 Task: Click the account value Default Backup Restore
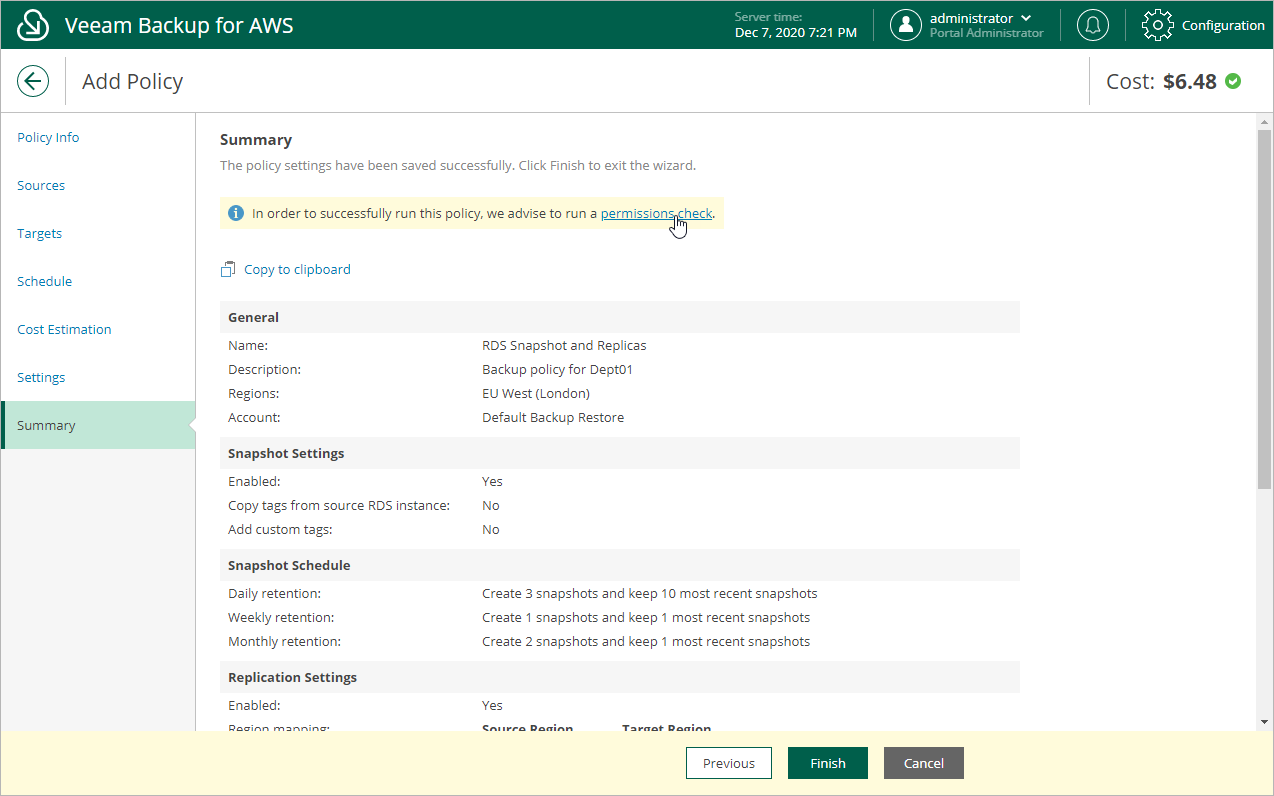pyautogui.click(x=553, y=417)
